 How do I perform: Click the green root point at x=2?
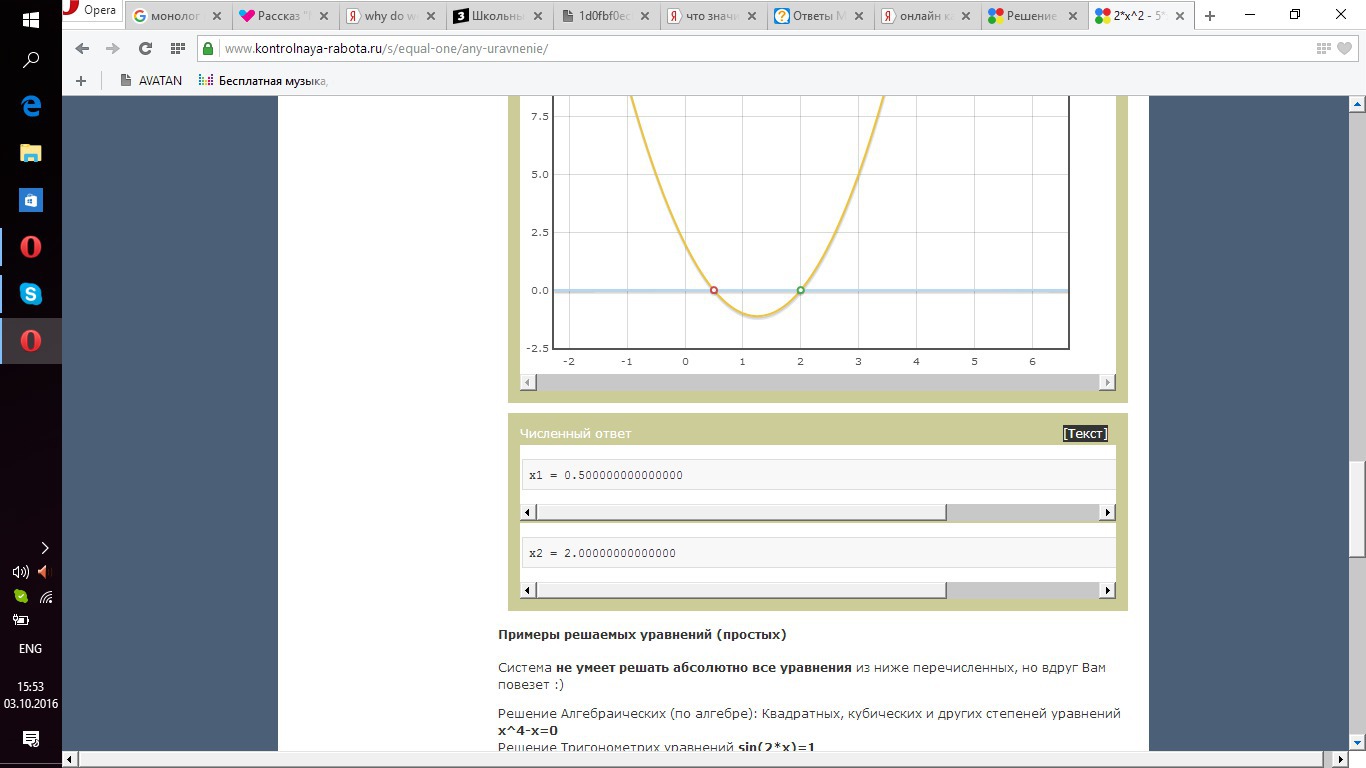pos(801,291)
